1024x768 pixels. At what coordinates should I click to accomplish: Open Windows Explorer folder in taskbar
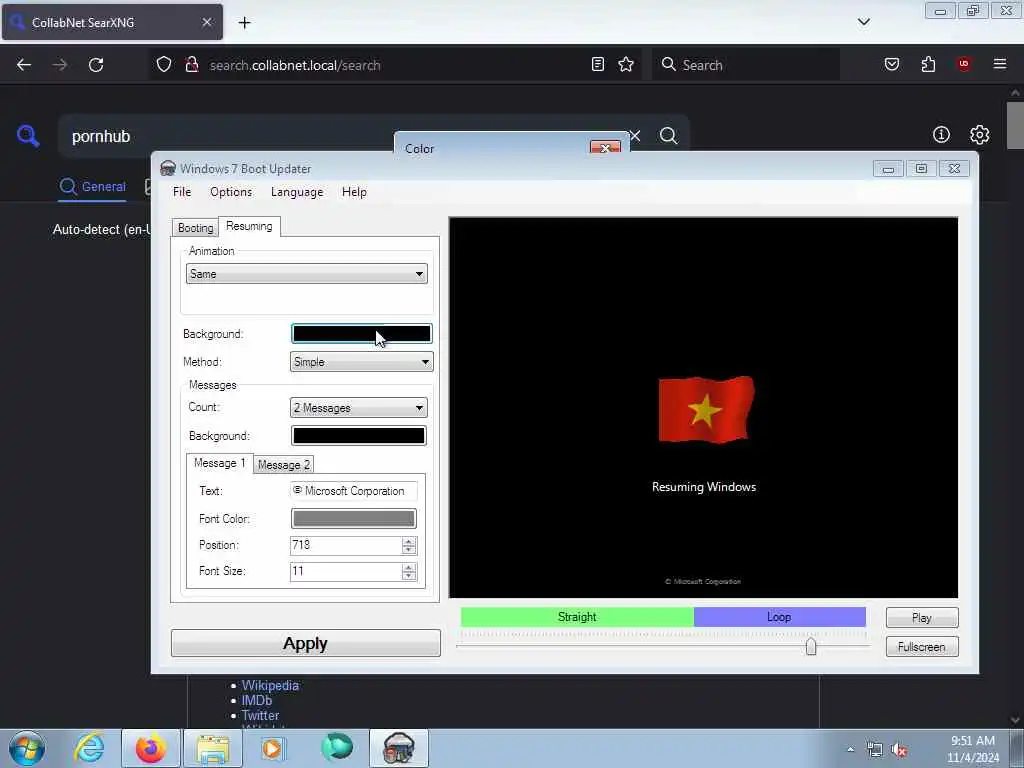pyautogui.click(x=213, y=748)
